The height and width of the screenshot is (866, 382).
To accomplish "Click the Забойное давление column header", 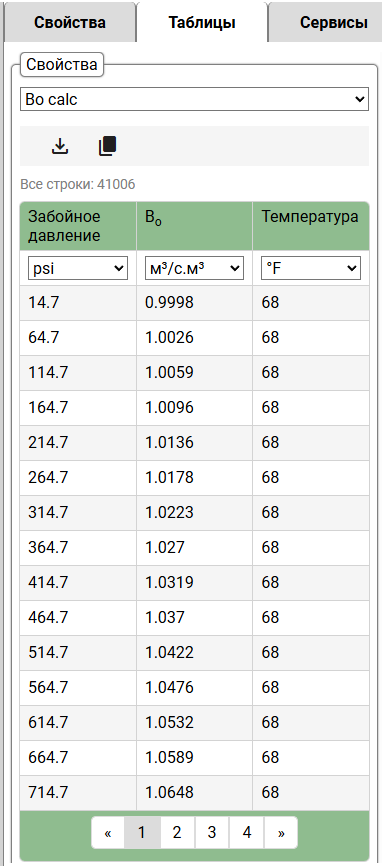I will [78, 226].
